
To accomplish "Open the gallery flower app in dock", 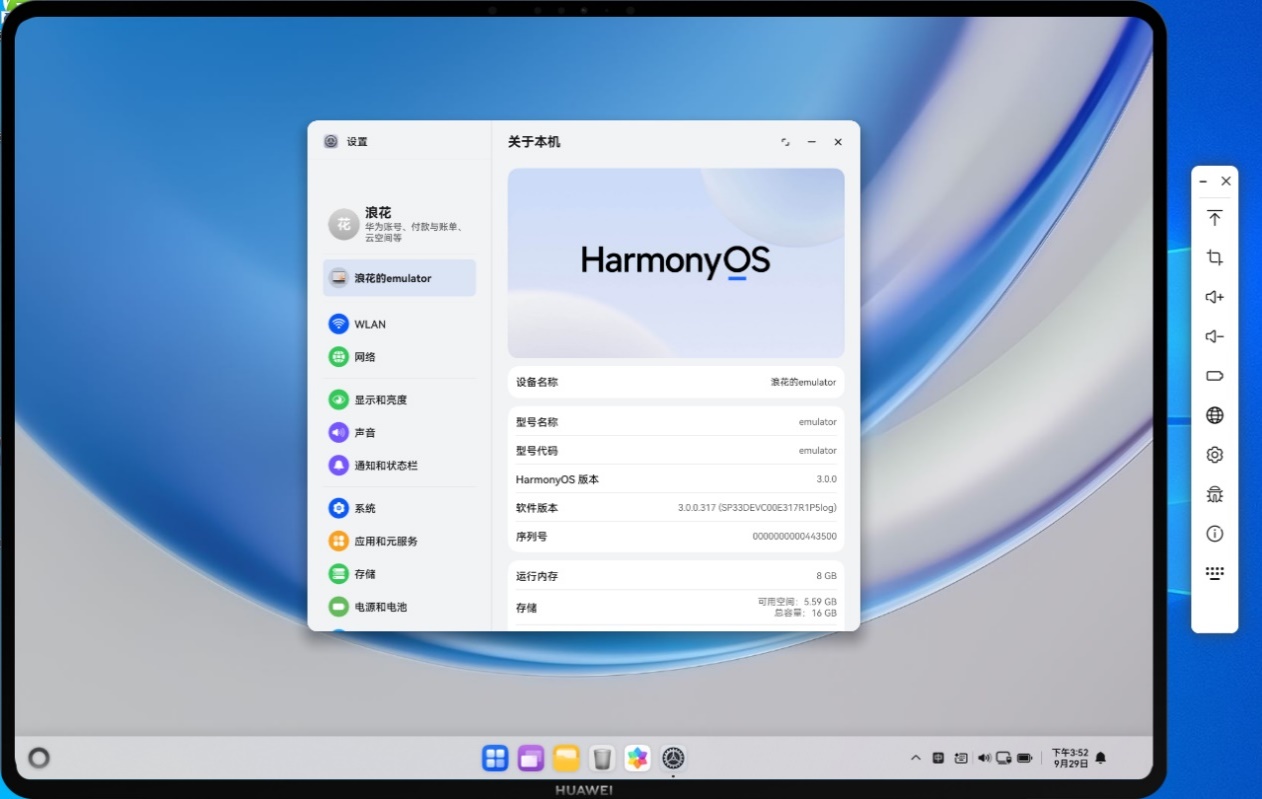I will pos(637,758).
